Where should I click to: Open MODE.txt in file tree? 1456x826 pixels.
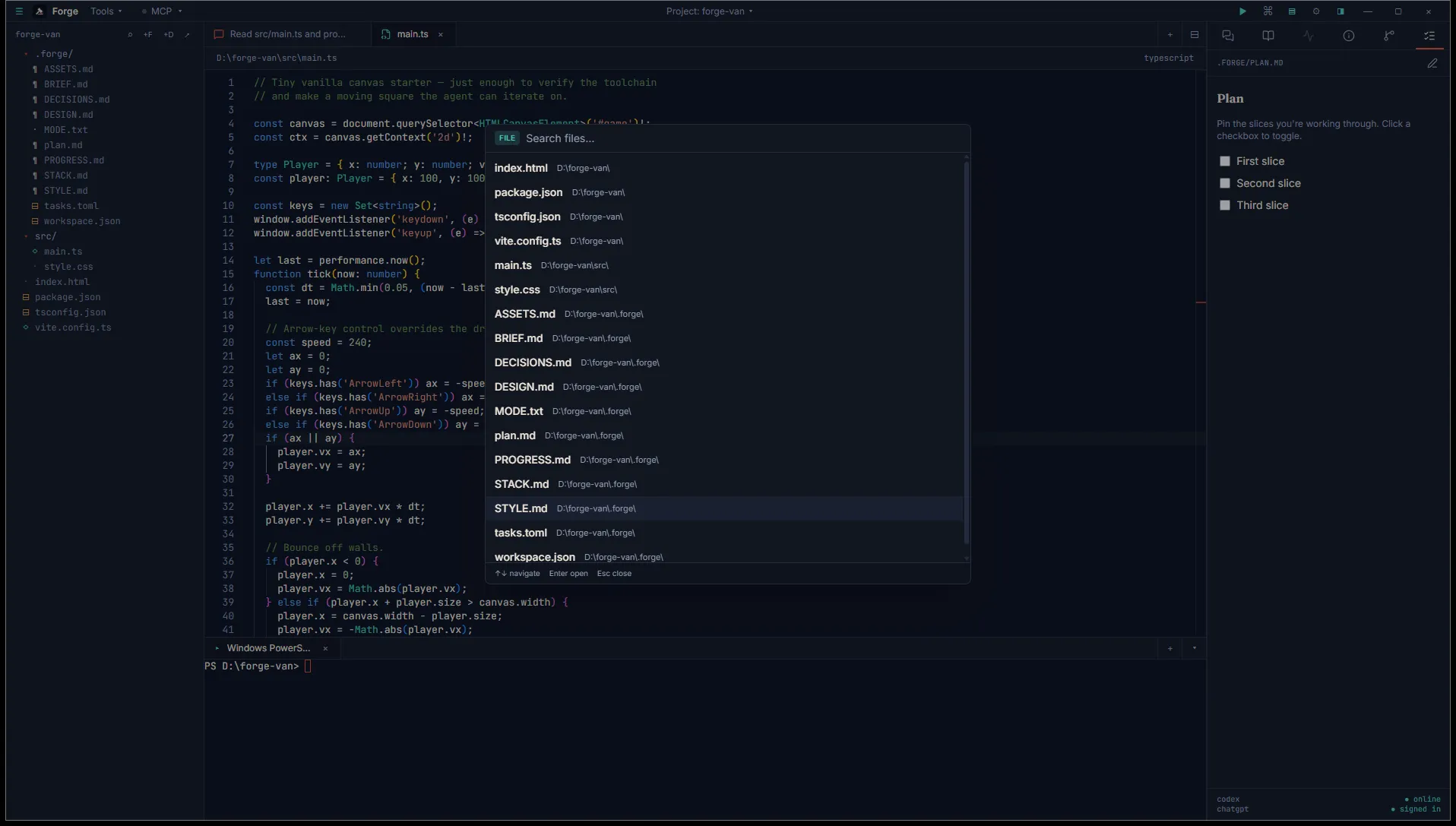point(65,130)
